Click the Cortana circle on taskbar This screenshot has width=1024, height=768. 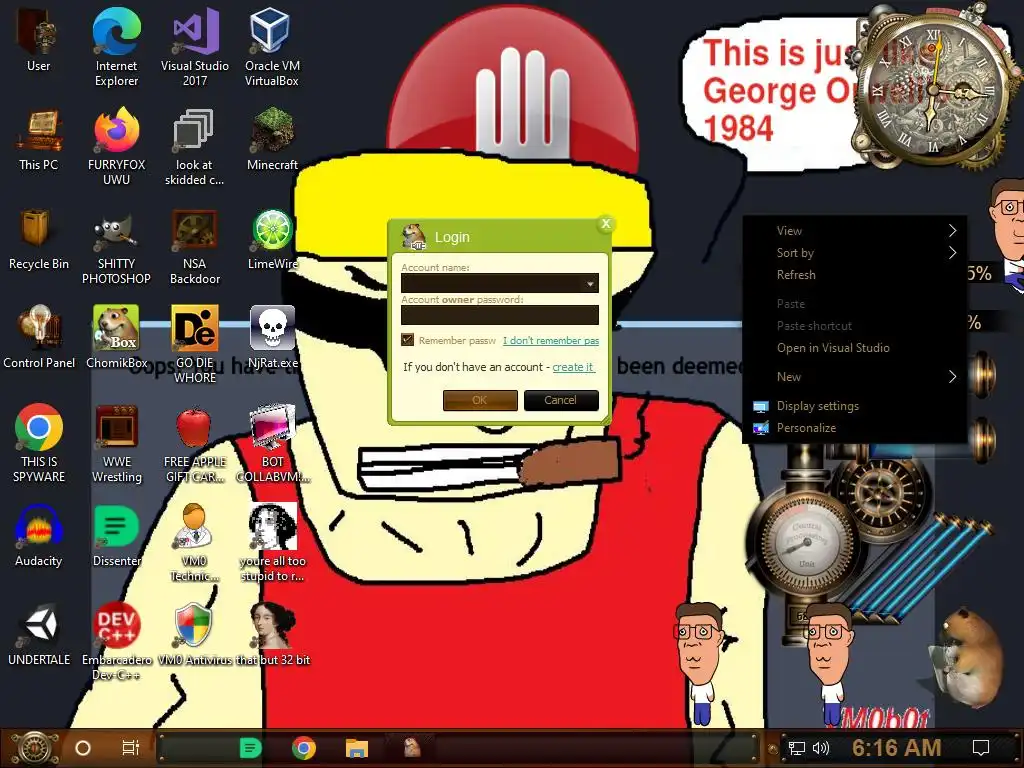point(83,748)
